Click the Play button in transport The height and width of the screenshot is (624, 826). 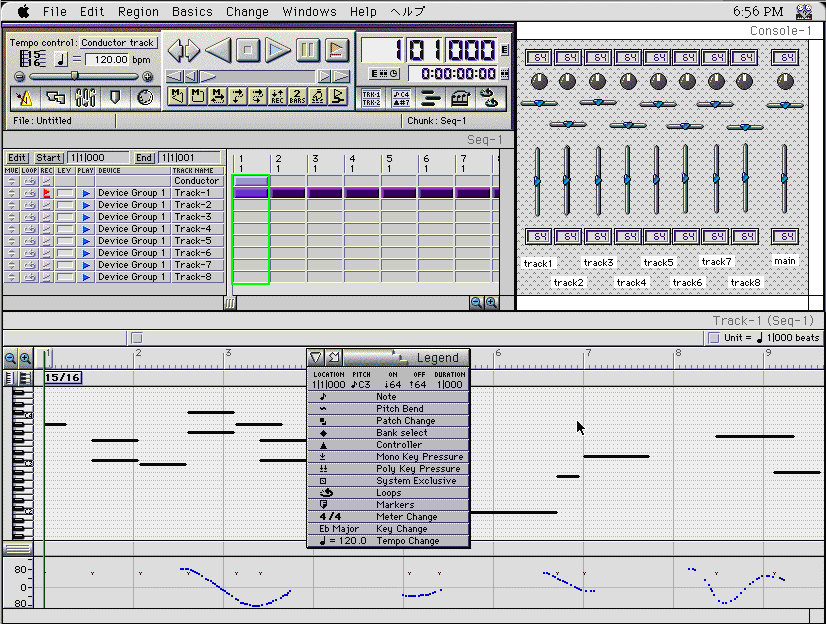point(278,49)
